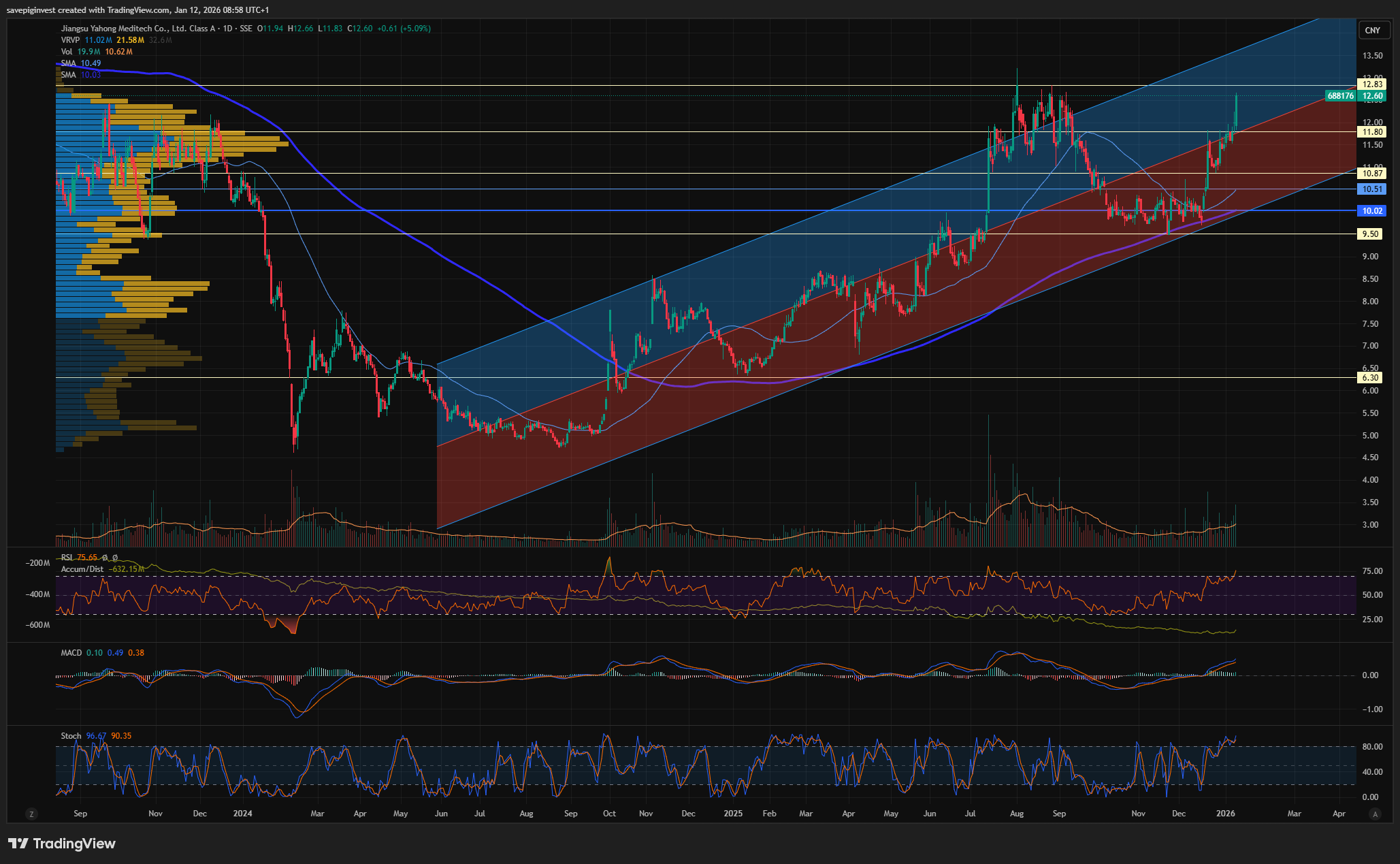The width and height of the screenshot is (1400, 864).
Task: Select the blue 10.02 price level label
Action: pyautogui.click(x=1372, y=211)
